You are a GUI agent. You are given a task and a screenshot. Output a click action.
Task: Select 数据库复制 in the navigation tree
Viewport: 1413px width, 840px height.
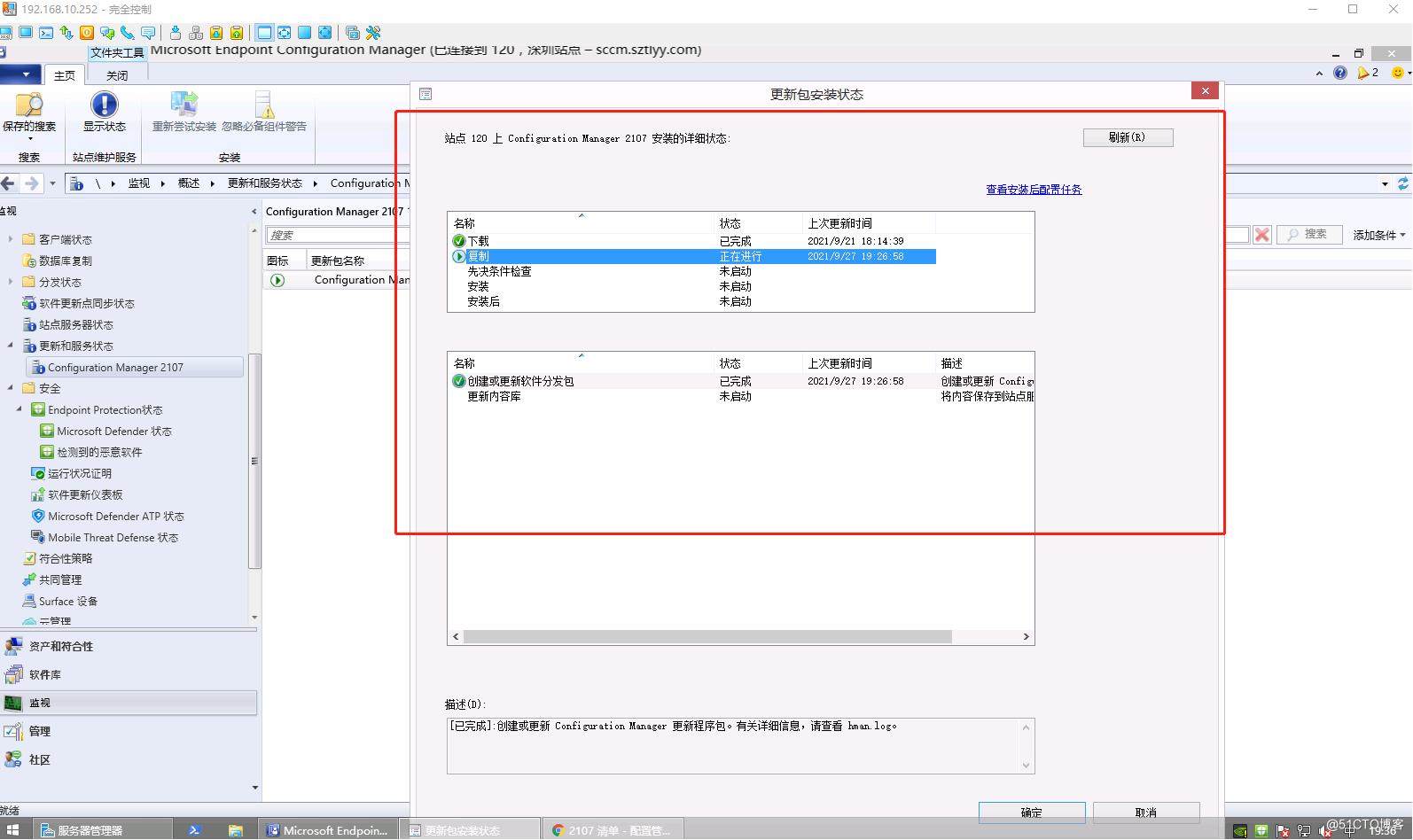point(65,261)
